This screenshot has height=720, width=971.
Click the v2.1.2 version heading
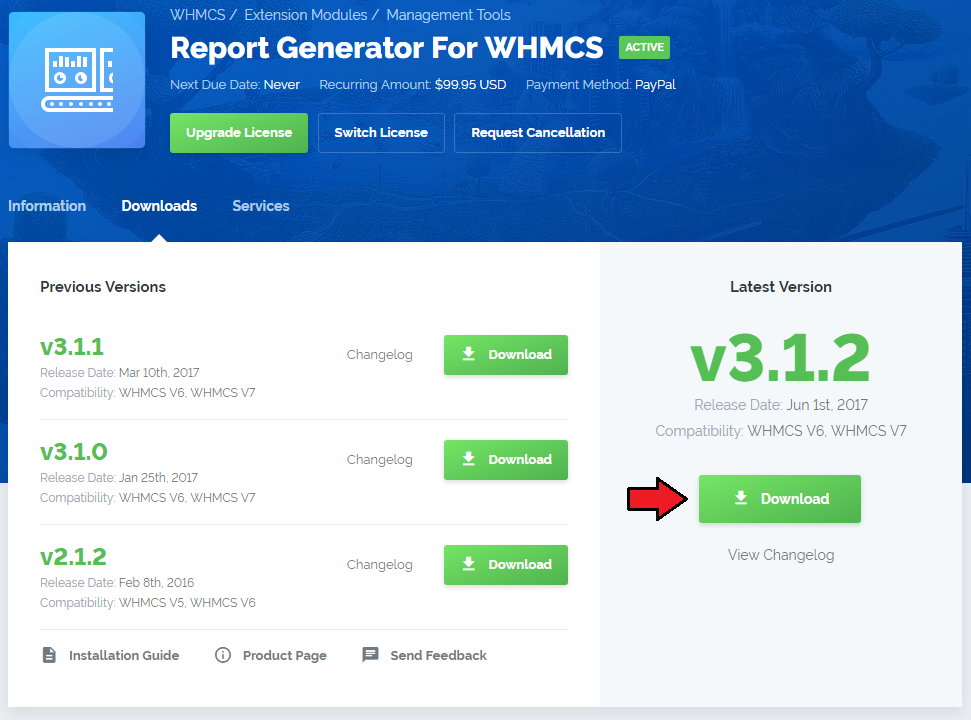pos(73,557)
